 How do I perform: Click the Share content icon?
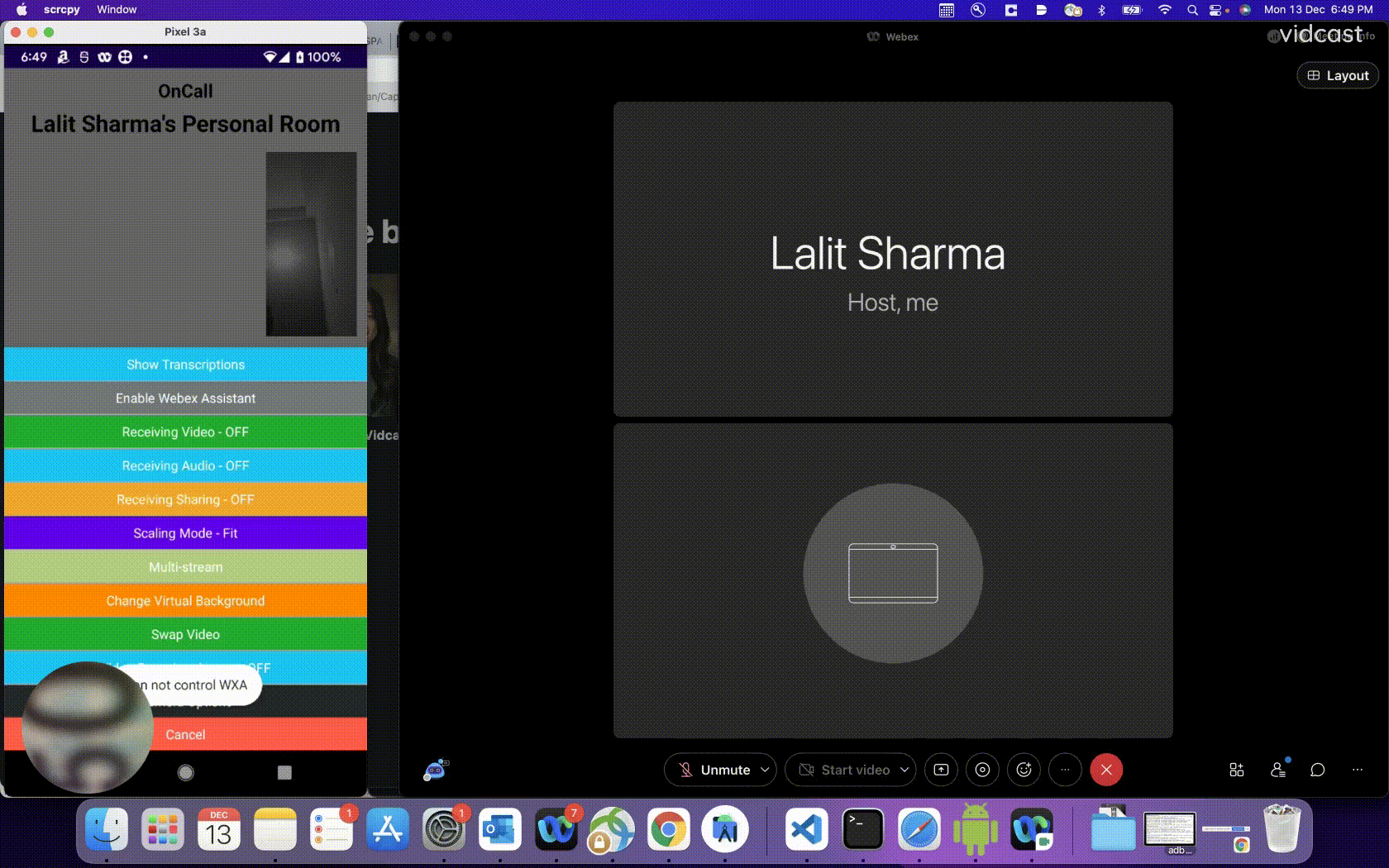[941, 770]
